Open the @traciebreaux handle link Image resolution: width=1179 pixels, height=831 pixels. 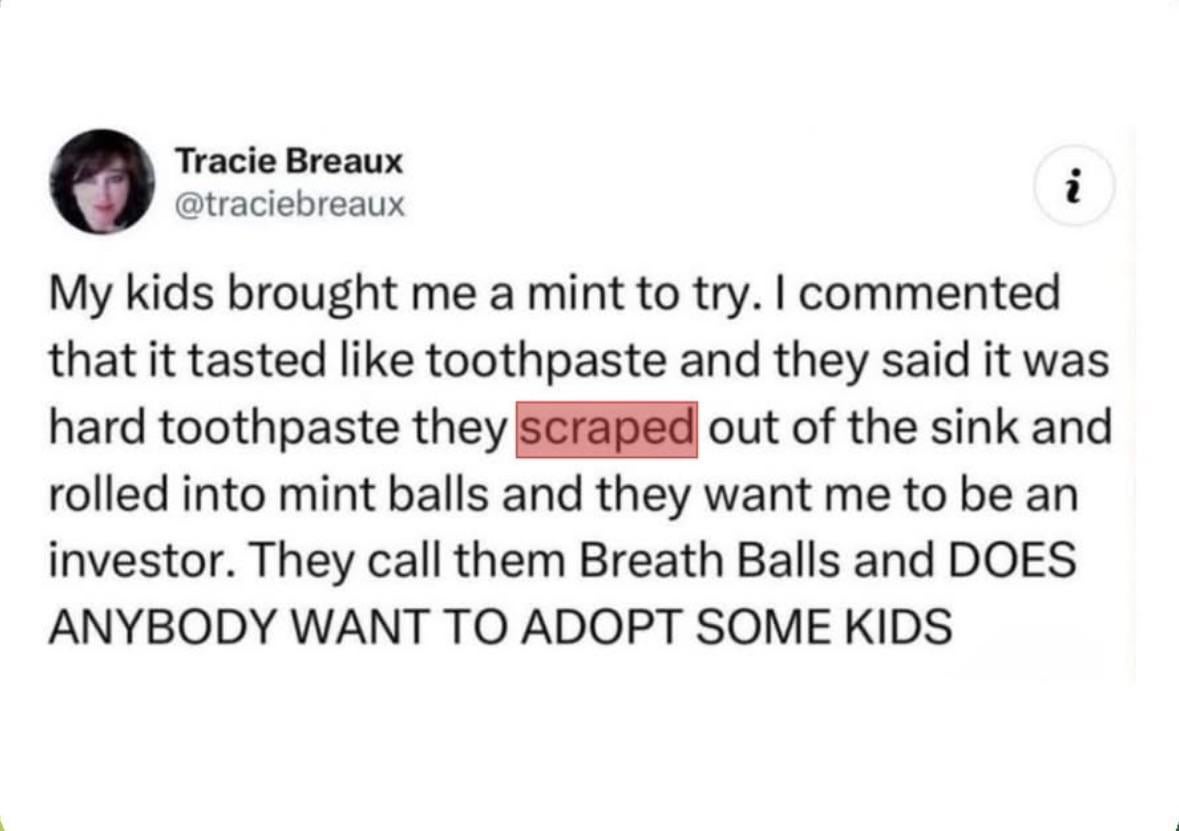tap(290, 206)
